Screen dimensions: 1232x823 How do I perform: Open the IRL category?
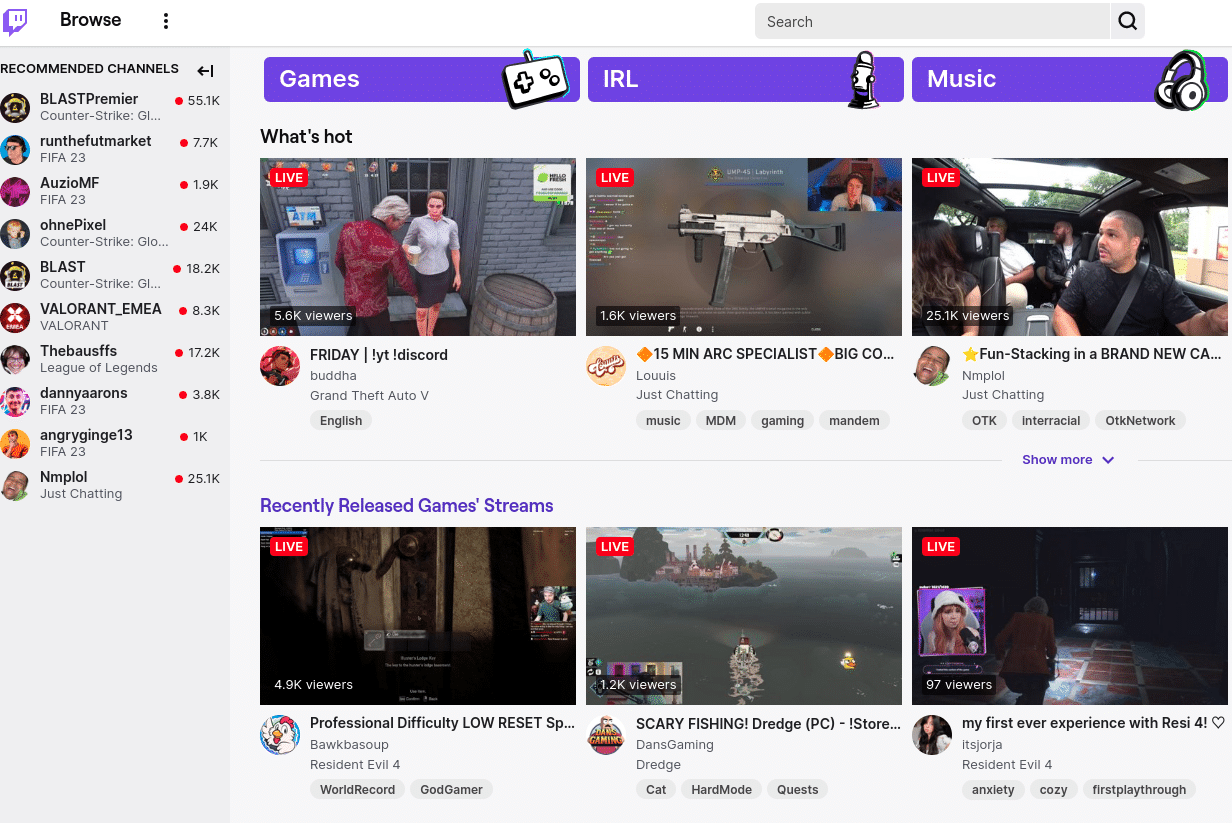pos(746,79)
